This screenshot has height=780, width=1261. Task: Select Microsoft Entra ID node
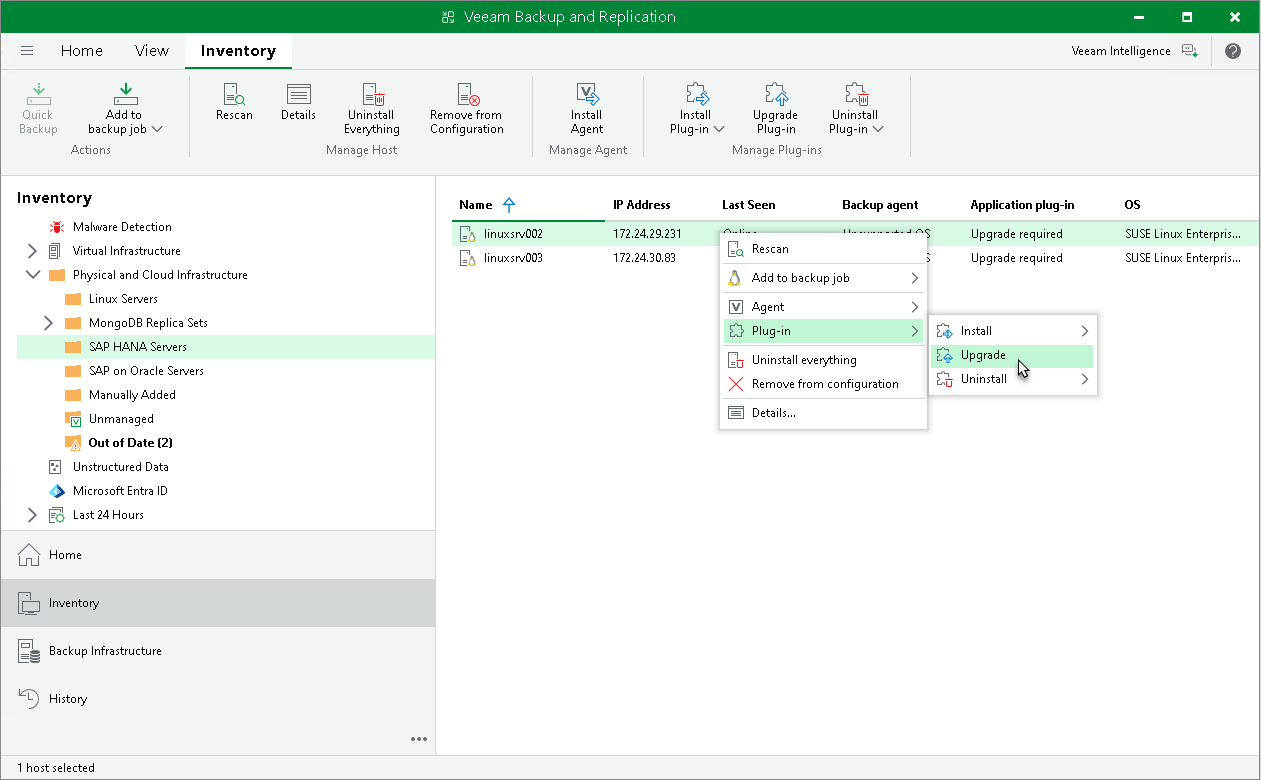(x=120, y=491)
